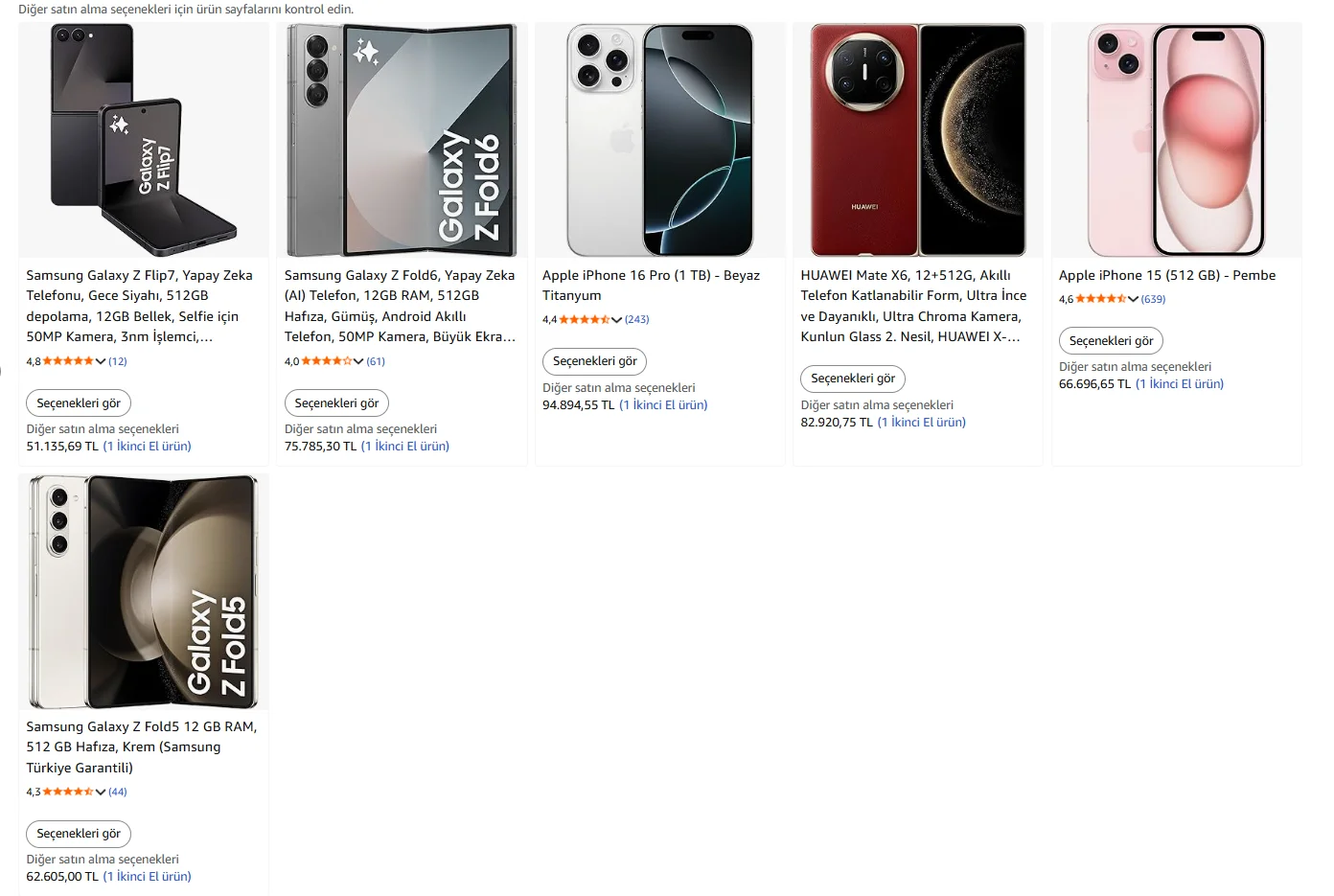Open Samsung Galaxy Z Fold5 title link
Viewport: 1334px width, 896px height.
point(142,747)
